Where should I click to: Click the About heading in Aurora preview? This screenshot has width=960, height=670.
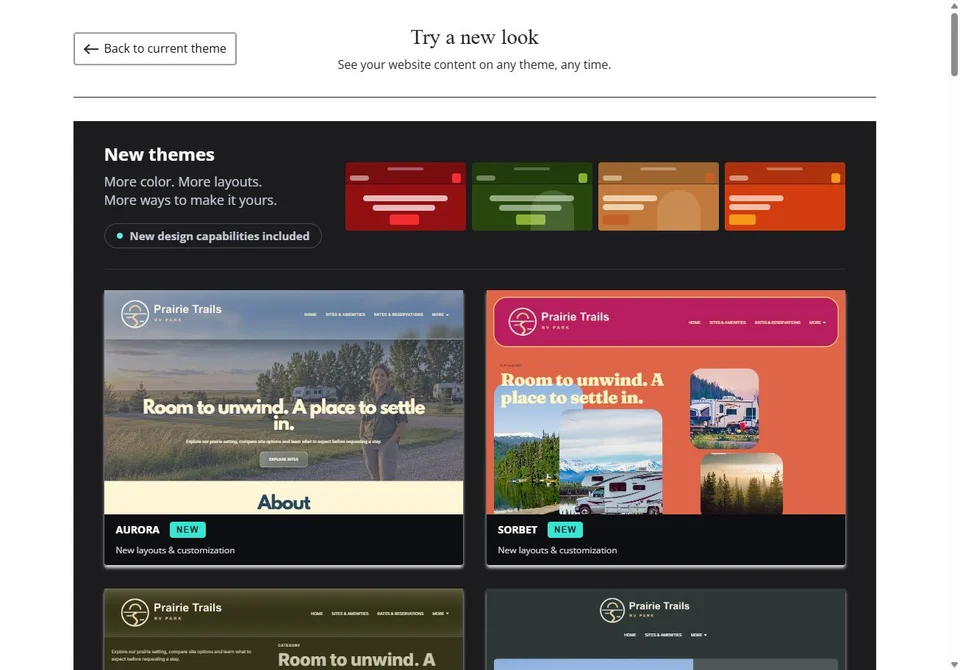[x=283, y=502]
